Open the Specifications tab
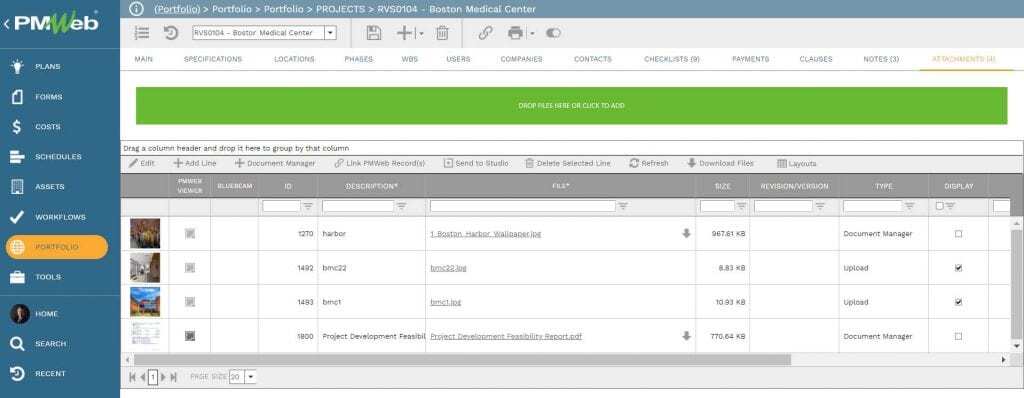This screenshot has height=398, width=1024. click(x=213, y=59)
